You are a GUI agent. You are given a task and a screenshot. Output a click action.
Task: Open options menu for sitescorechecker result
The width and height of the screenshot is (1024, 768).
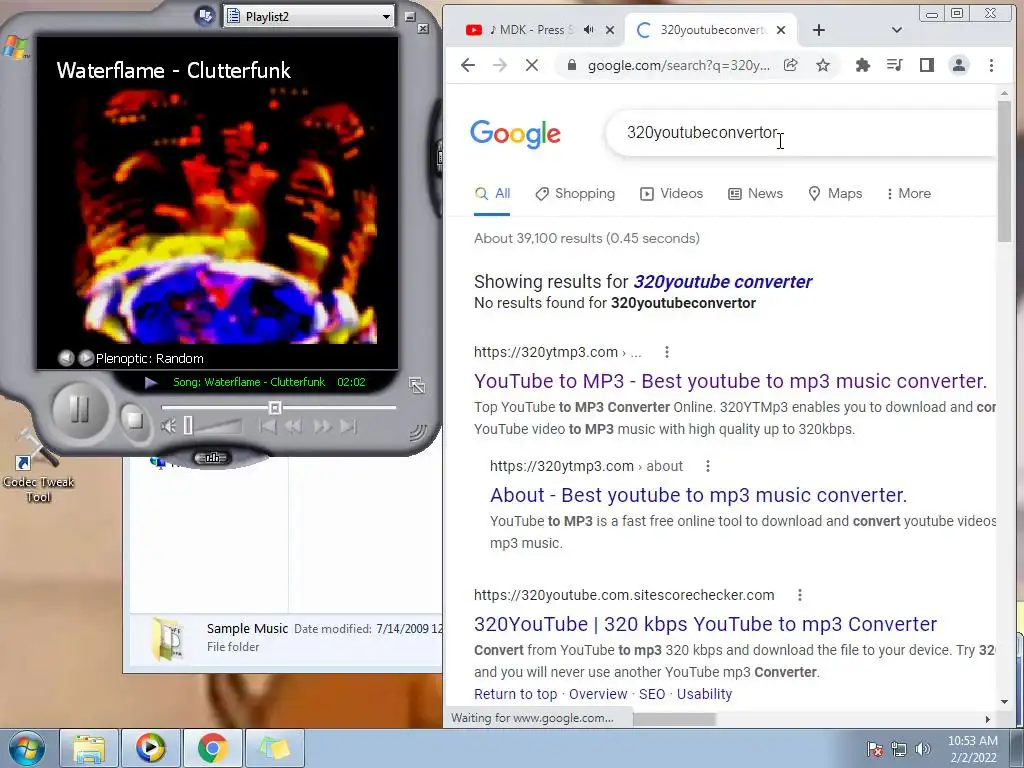800,595
